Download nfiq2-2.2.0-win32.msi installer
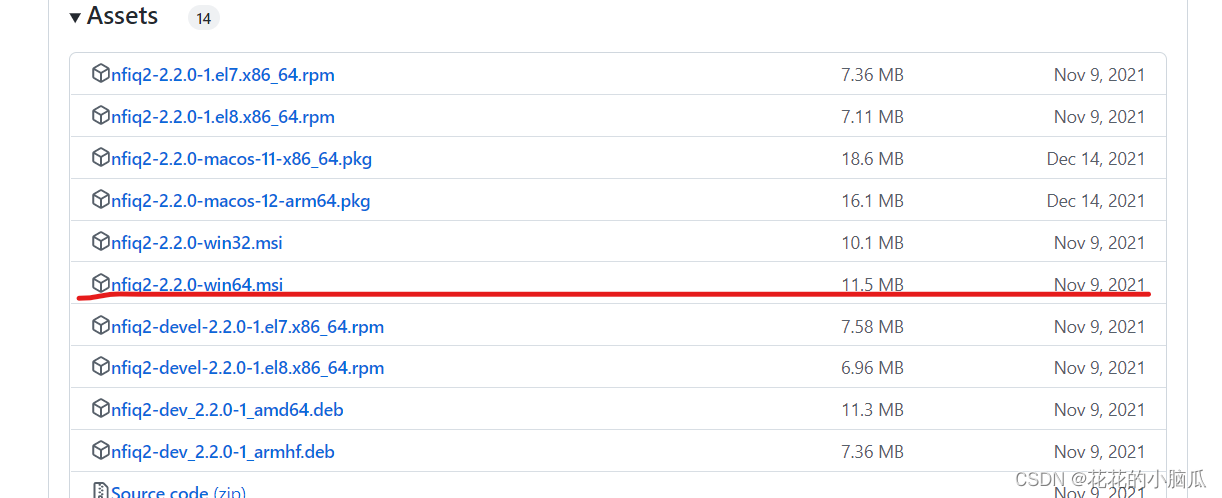This screenshot has width=1222, height=498. pyautogui.click(x=197, y=243)
